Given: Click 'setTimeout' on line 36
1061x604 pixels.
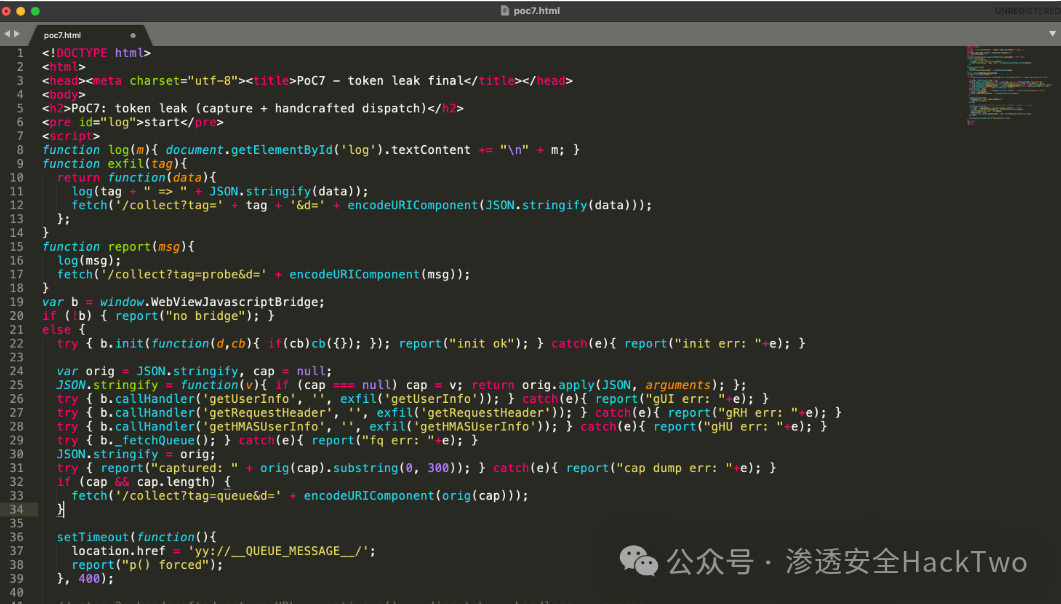Looking at the screenshot, I should click(x=93, y=537).
